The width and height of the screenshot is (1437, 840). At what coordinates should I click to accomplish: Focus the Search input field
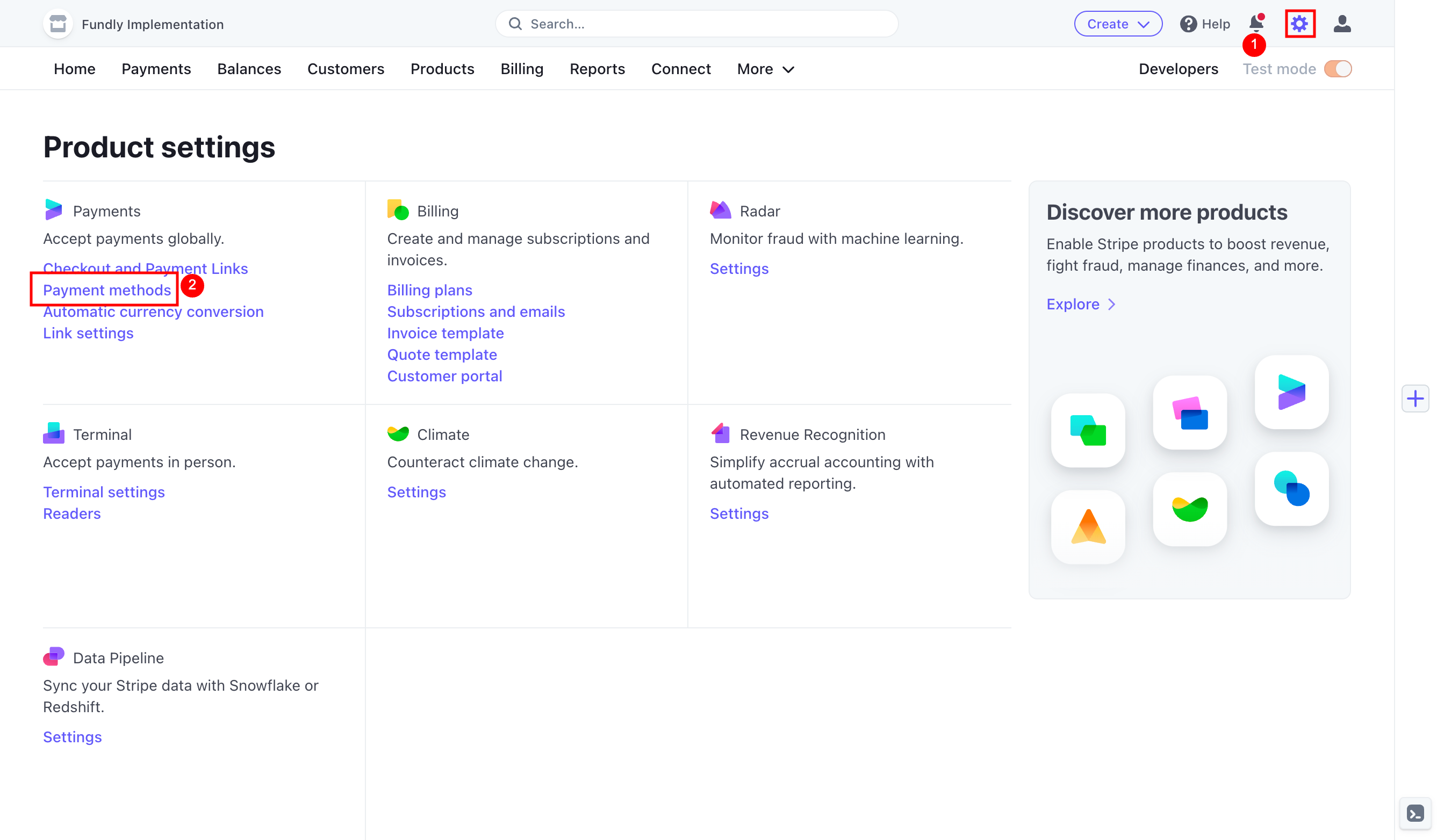696,24
